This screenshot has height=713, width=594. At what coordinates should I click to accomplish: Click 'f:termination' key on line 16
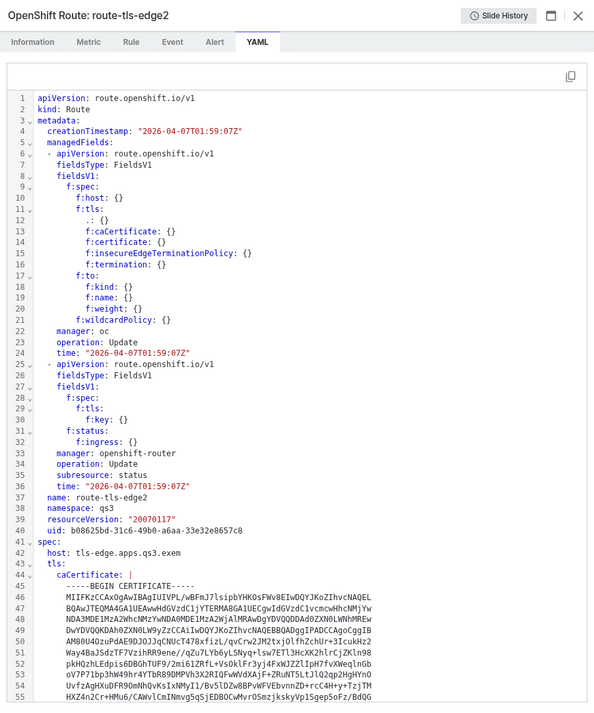tap(118, 264)
